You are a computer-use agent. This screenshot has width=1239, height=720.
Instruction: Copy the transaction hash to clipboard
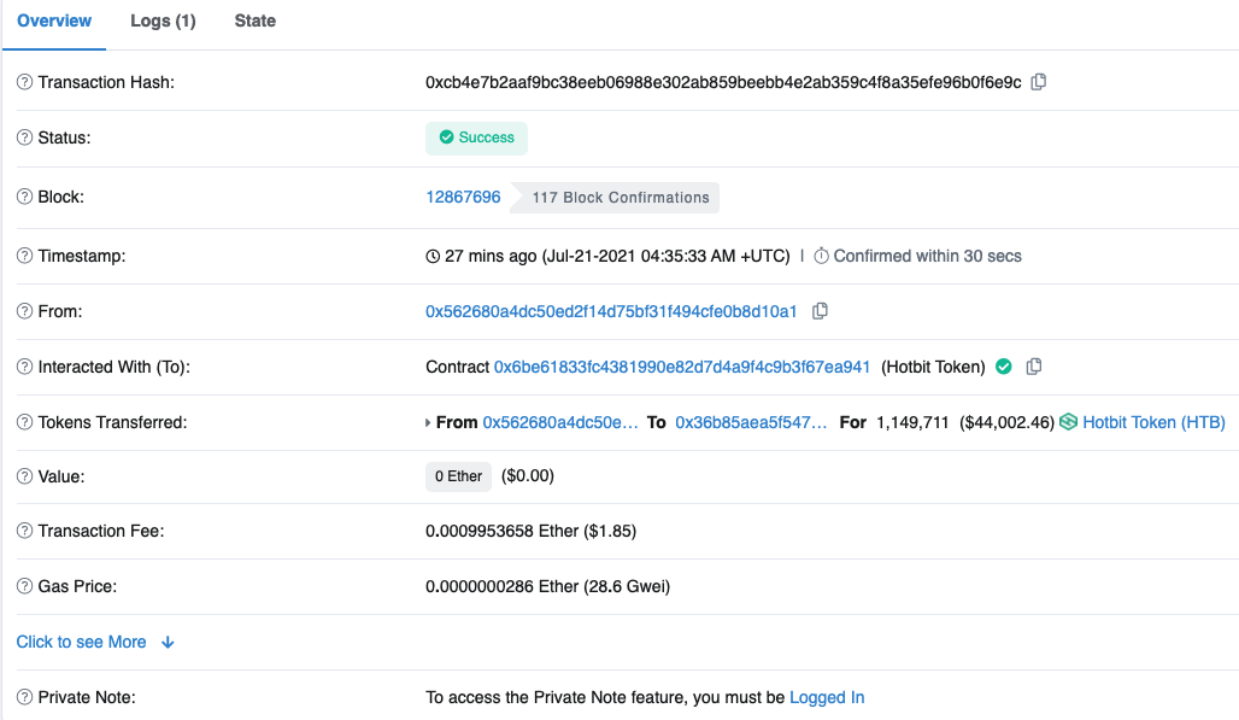[1039, 82]
